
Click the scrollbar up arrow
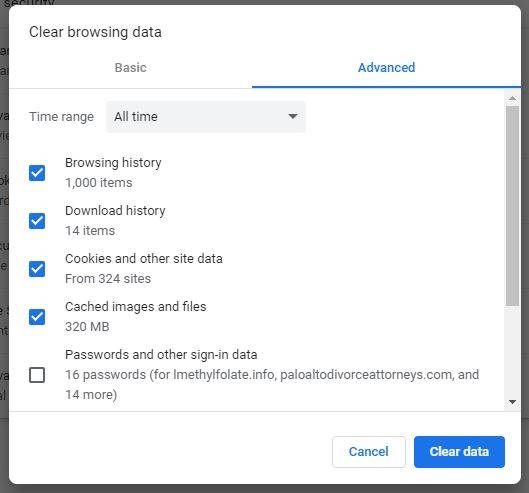pos(512,99)
